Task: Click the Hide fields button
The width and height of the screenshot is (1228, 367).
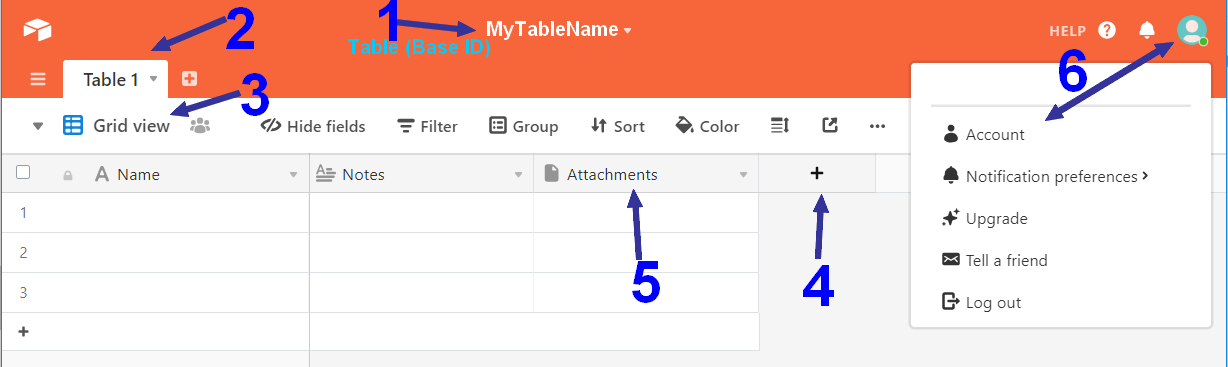Action: click(313, 126)
